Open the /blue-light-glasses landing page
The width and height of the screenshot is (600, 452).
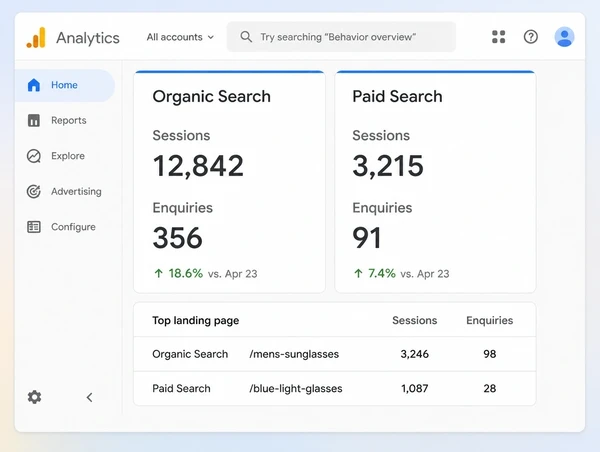pos(296,388)
